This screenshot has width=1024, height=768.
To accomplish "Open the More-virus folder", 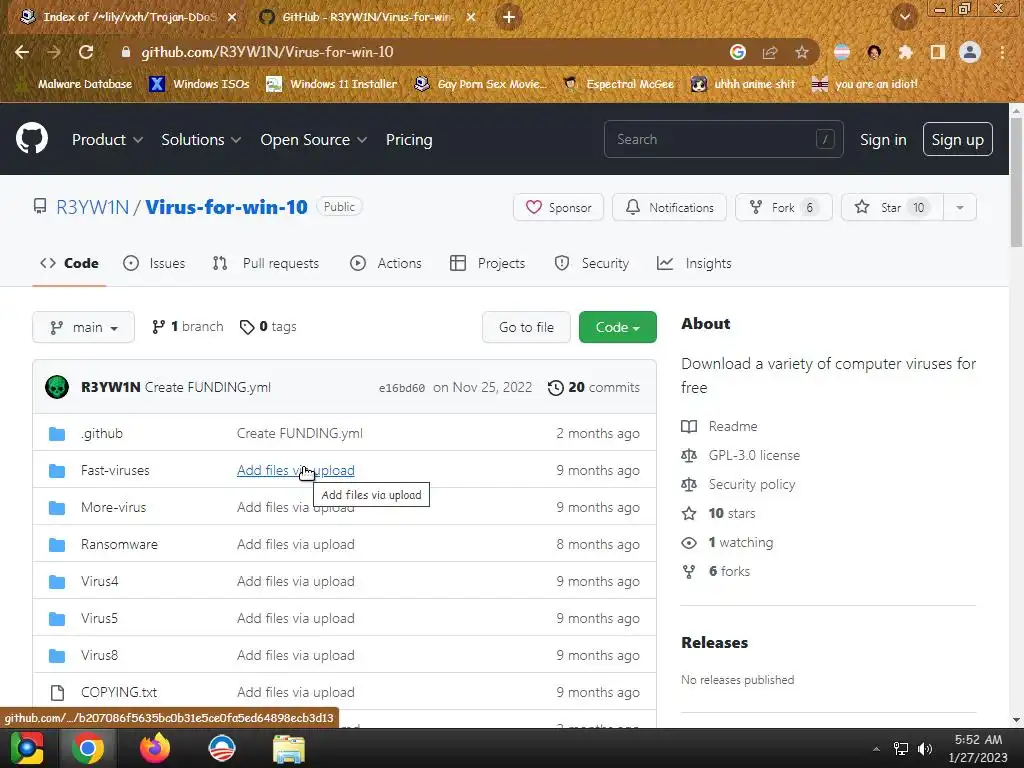I will [x=114, y=507].
